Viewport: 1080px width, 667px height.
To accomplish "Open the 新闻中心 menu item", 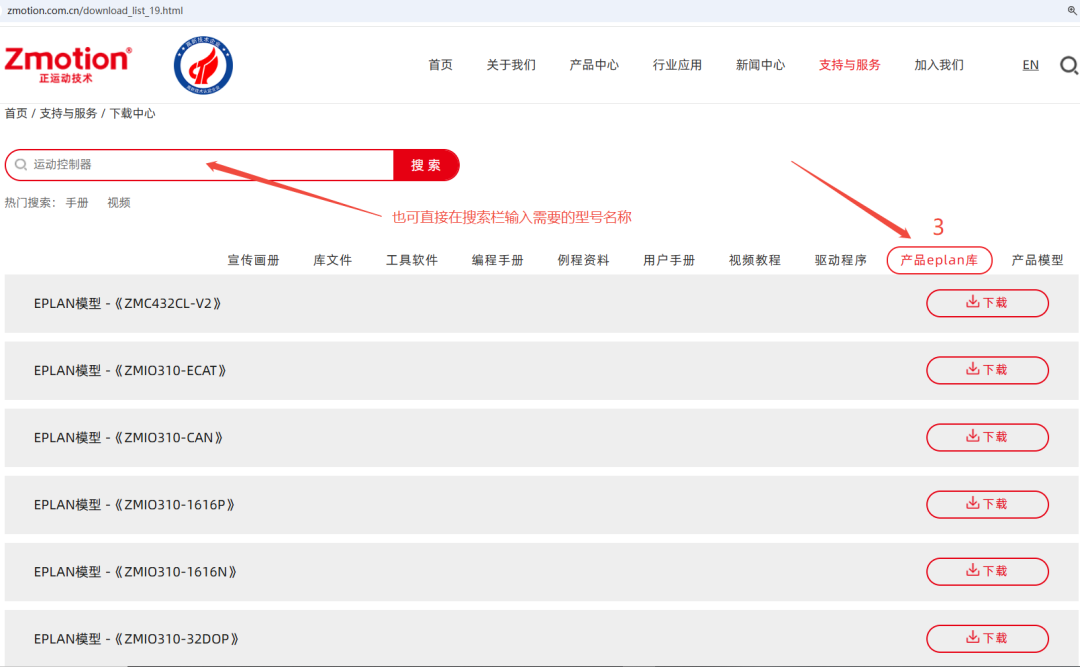I will pyautogui.click(x=760, y=64).
